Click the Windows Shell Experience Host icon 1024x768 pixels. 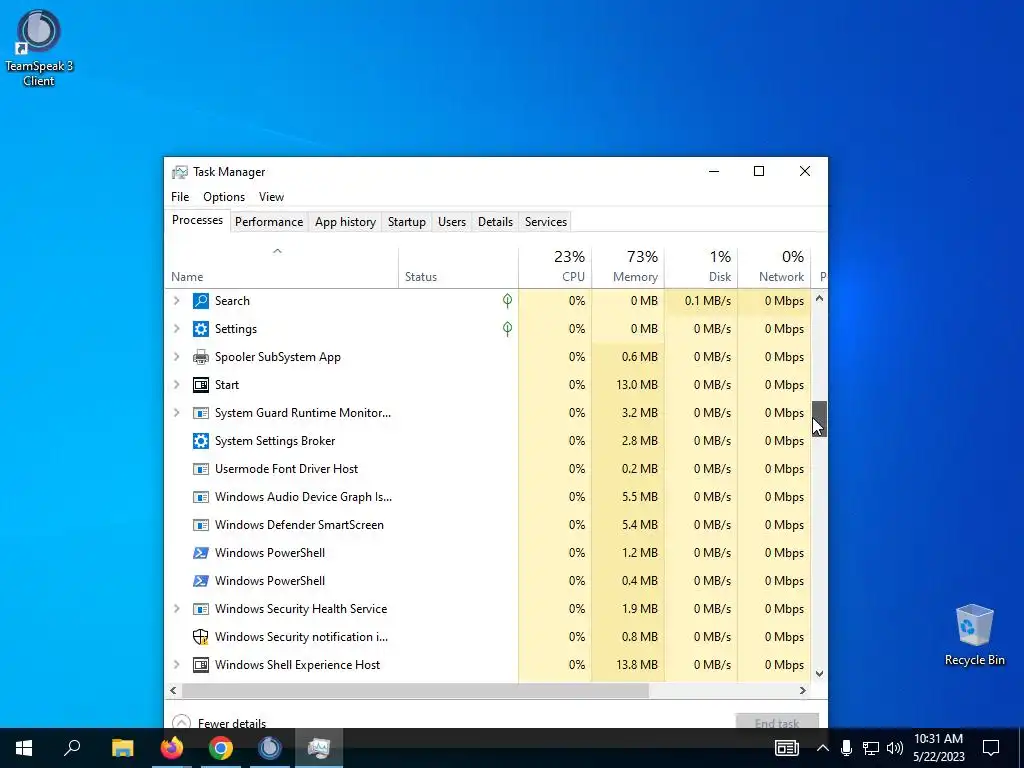(200, 665)
